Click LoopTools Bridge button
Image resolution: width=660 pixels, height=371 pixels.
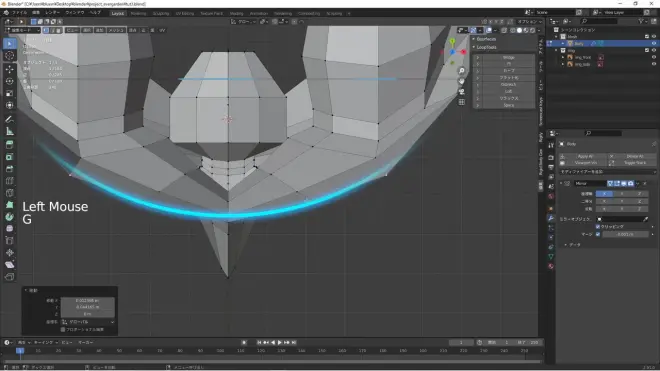[x=508, y=57]
